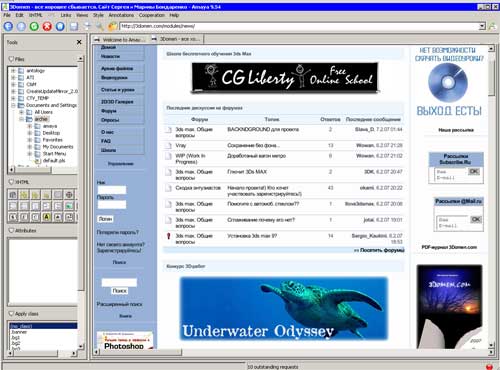500x370 pixels.
Task: Open the URL address bar dropdown arrow
Action: (x=482, y=26)
